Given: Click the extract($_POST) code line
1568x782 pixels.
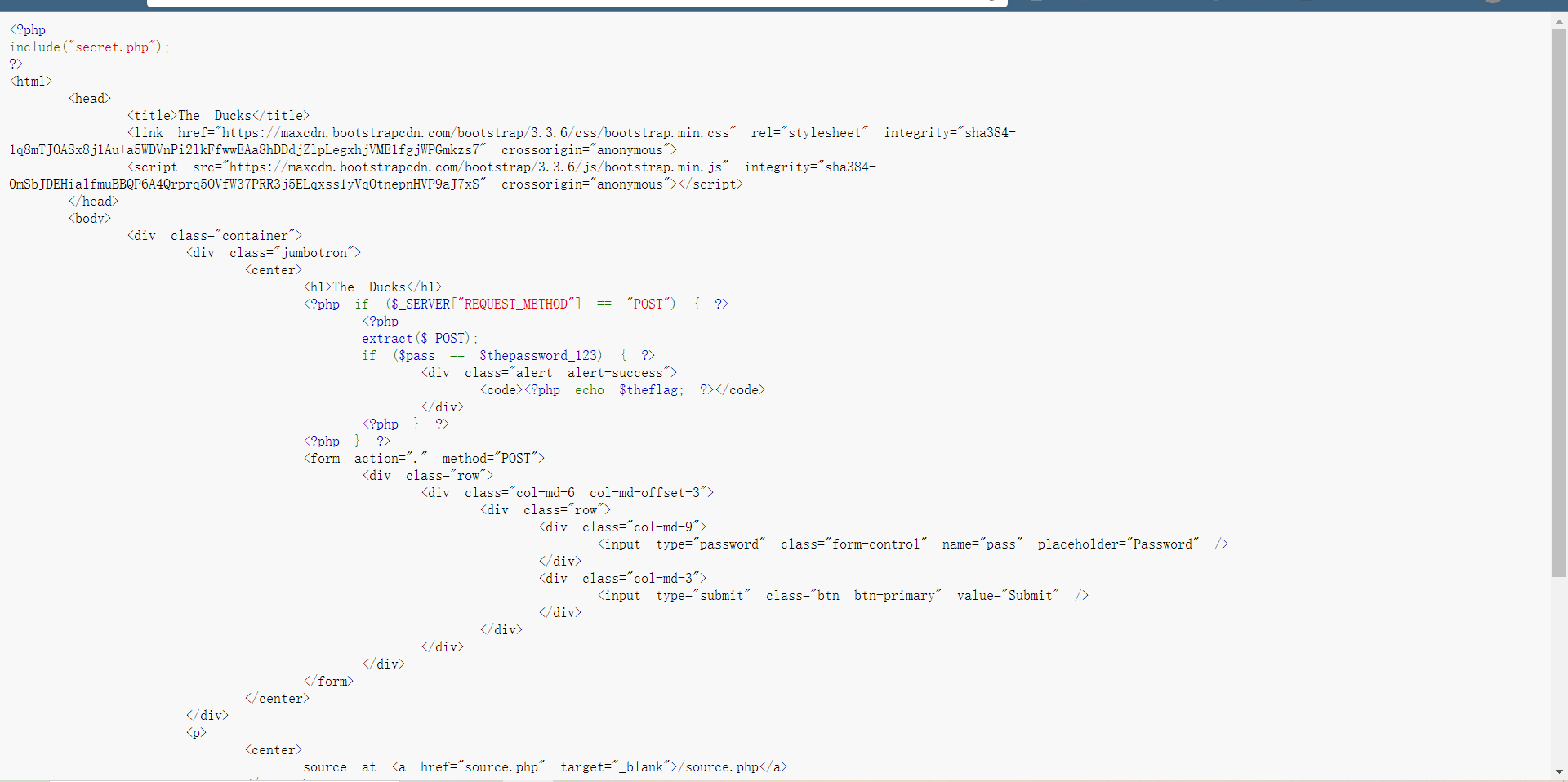Looking at the screenshot, I should tap(420, 338).
